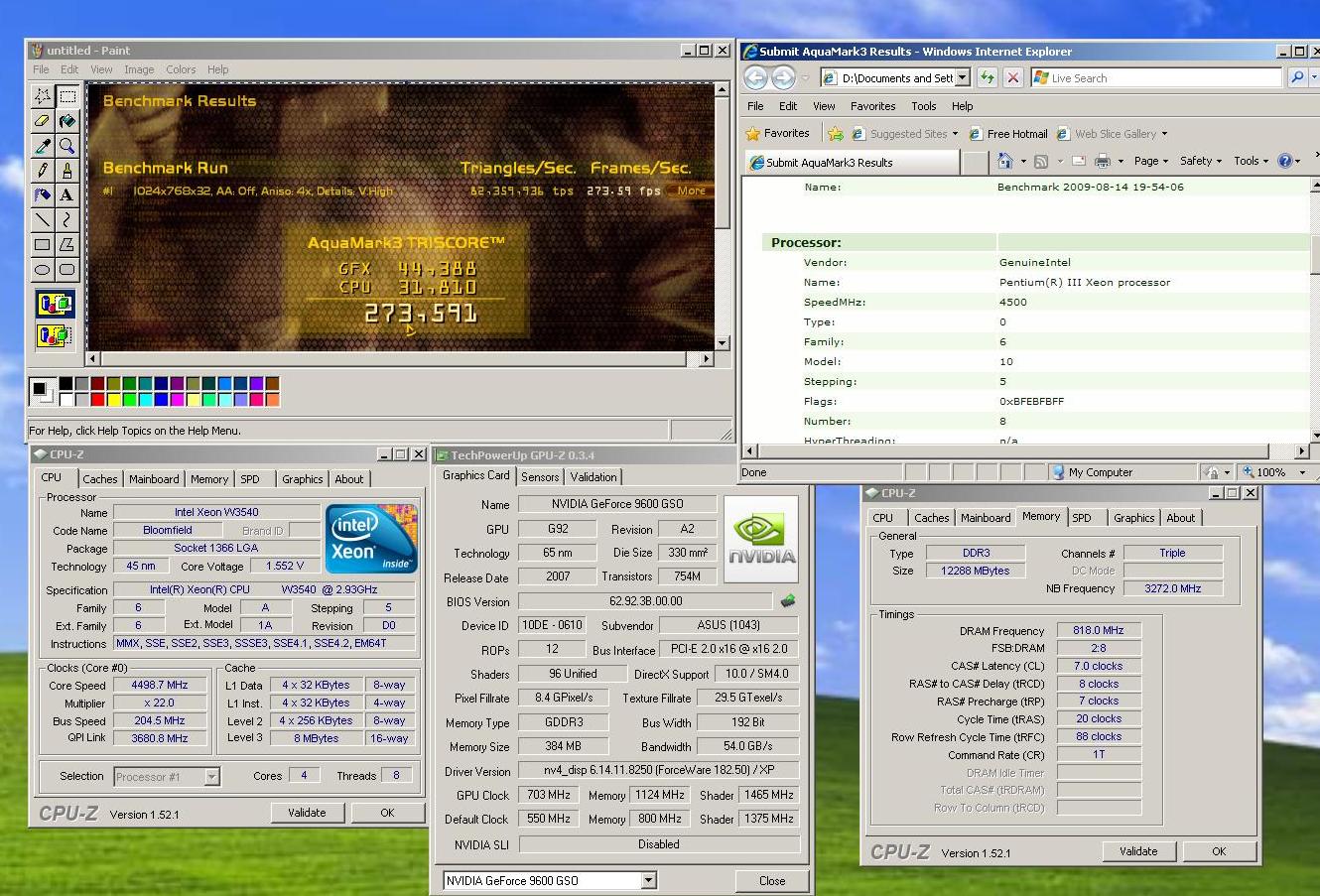
Task: Pick the bright red color swatch in Paint
Action: coord(97,400)
